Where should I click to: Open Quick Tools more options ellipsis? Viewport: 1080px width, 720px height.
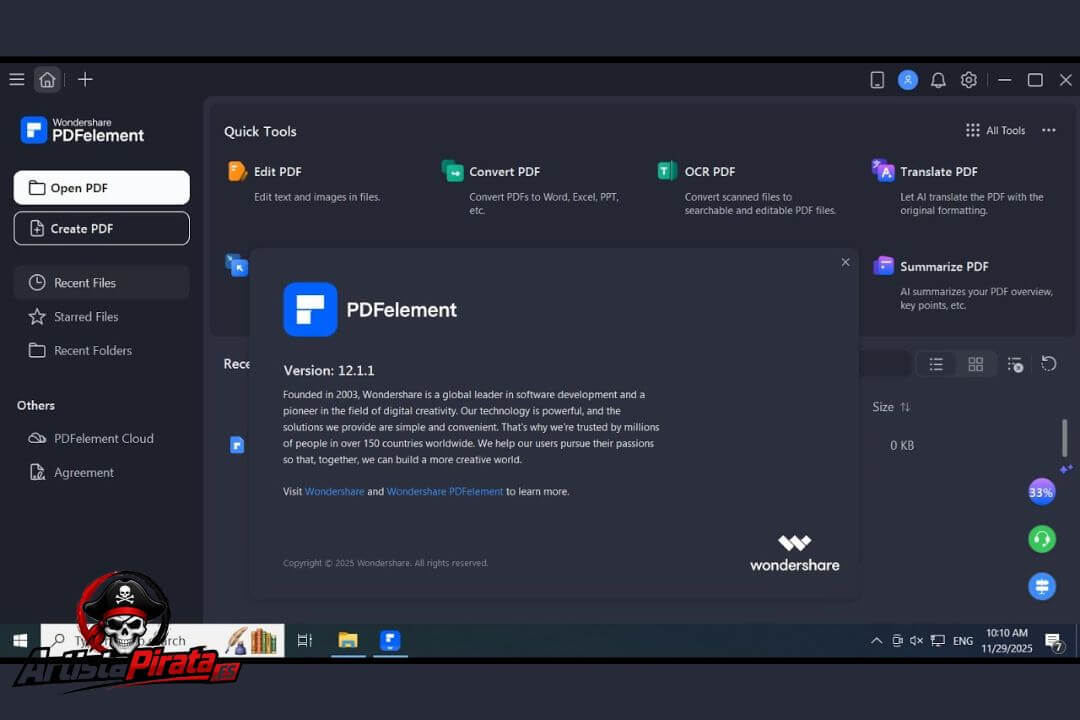[x=1048, y=130]
